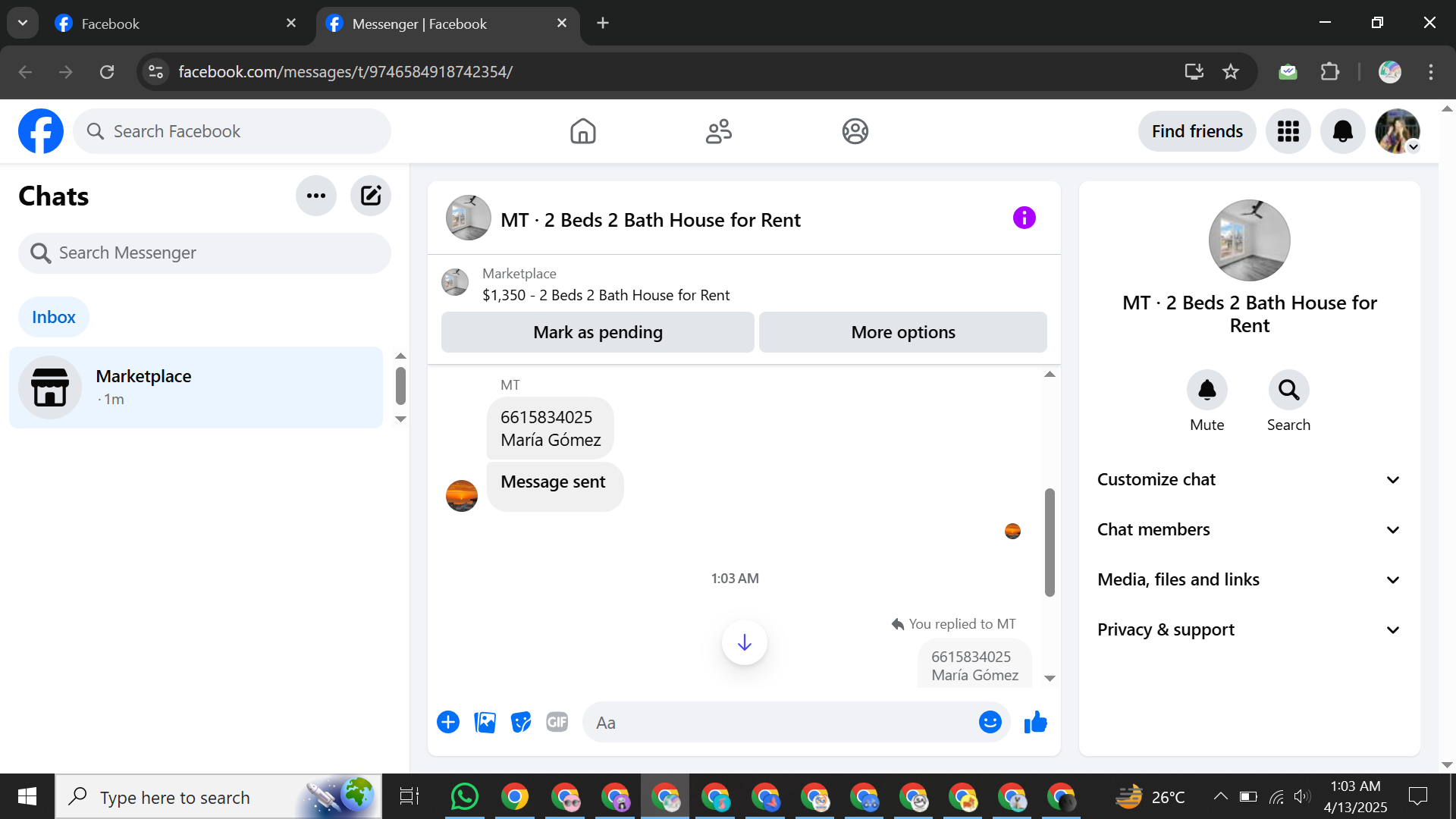
Task: Open WhatsApp from the taskbar
Action: click(x=465, y=796)
